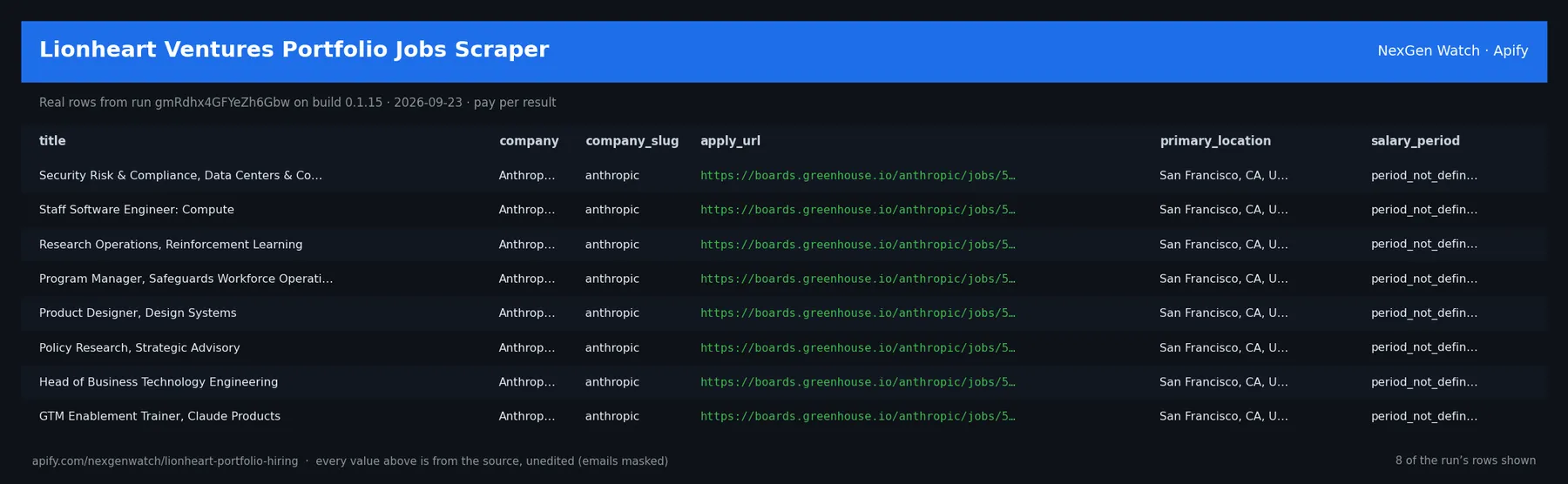Image resolution: width=1568 pixels, height=484 pixels.
Task: Click company cell in GTM Enablement Trainer row
Action: pyautogui.click(x=526, y=416)
